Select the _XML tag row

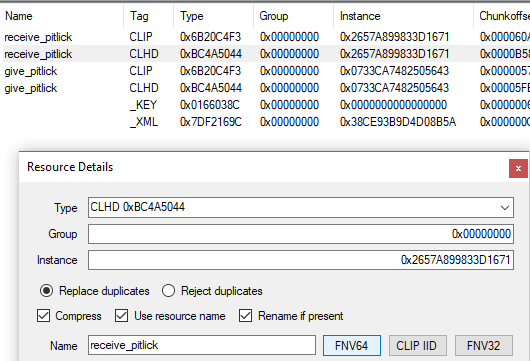point(266,122)
